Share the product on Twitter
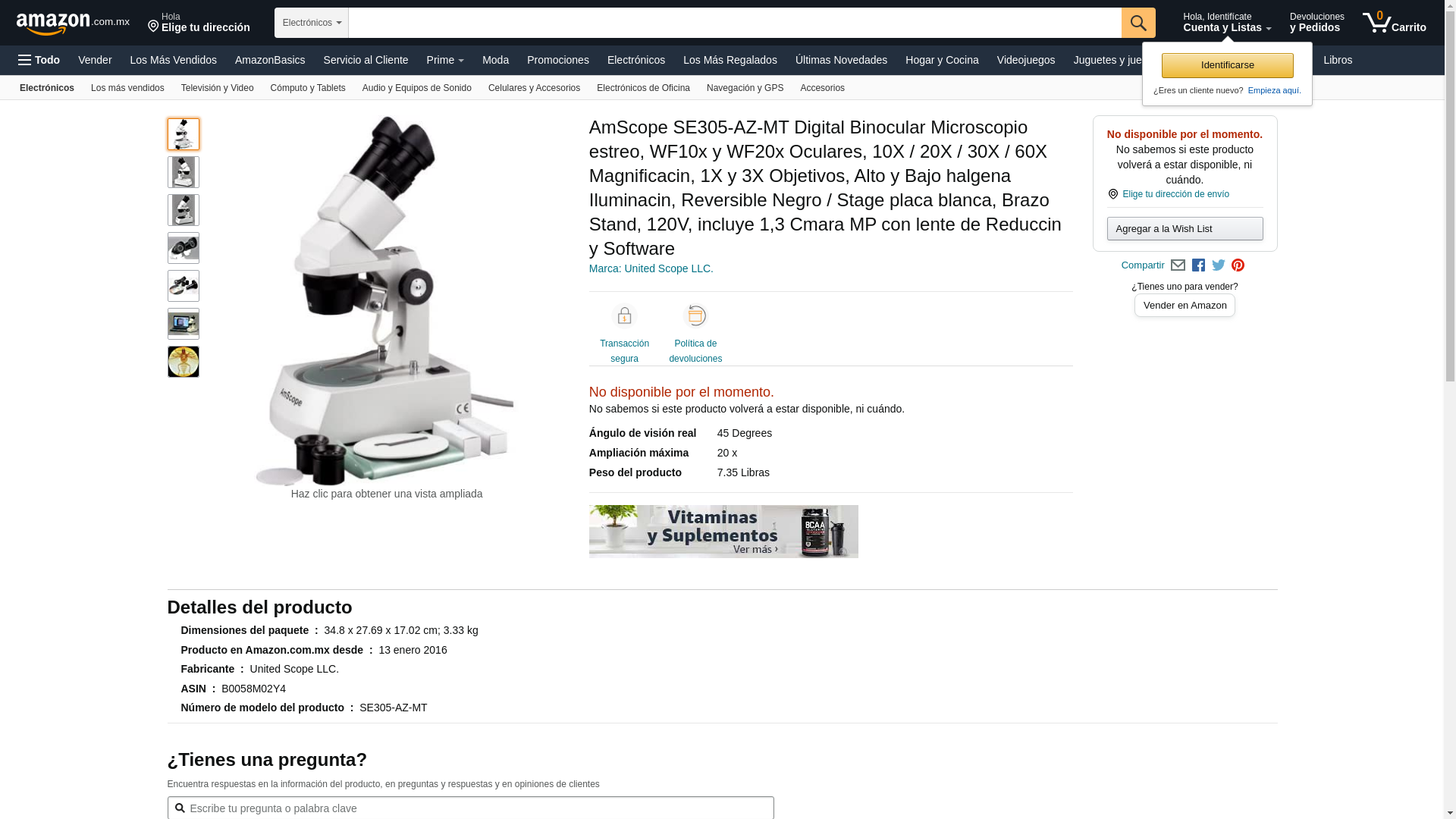The image size is (1456, 819). click(1219, 265)
